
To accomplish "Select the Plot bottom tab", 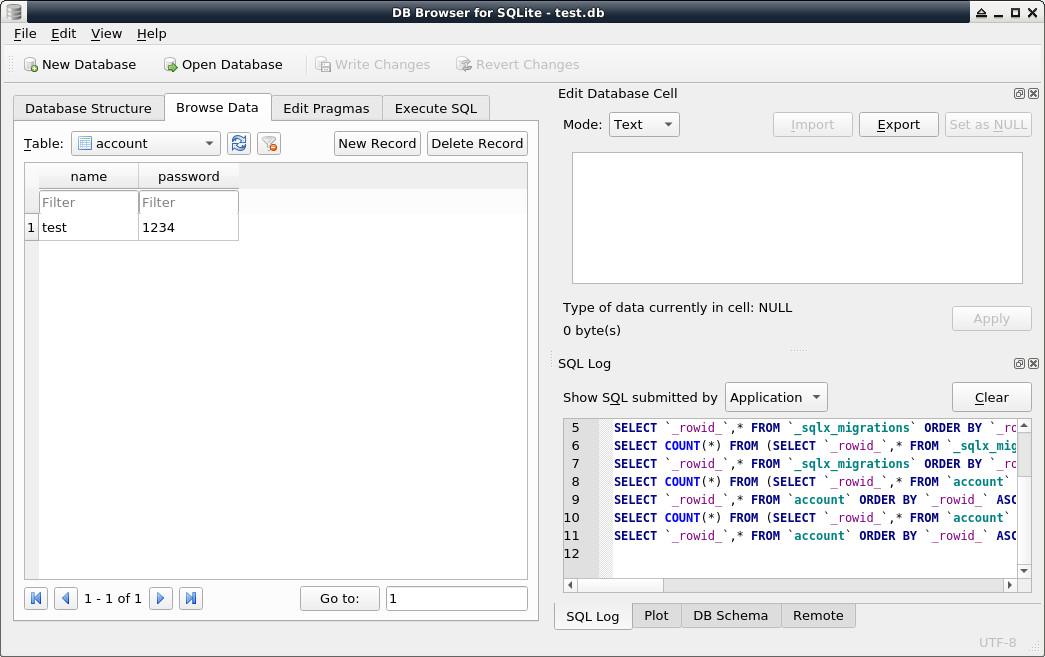I will point(656,616).
